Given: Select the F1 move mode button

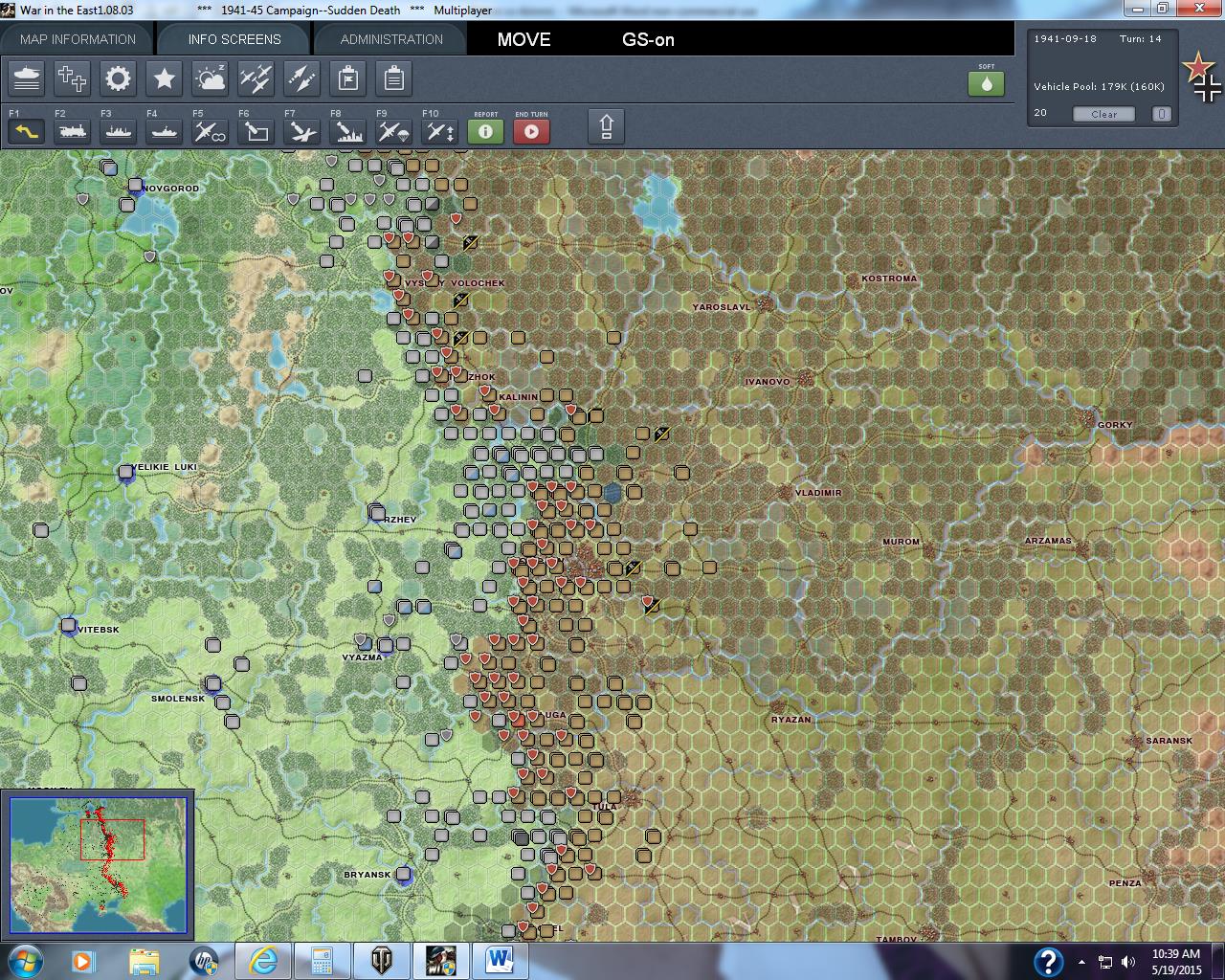Looking at the screenshot, I should coord(27,130).
